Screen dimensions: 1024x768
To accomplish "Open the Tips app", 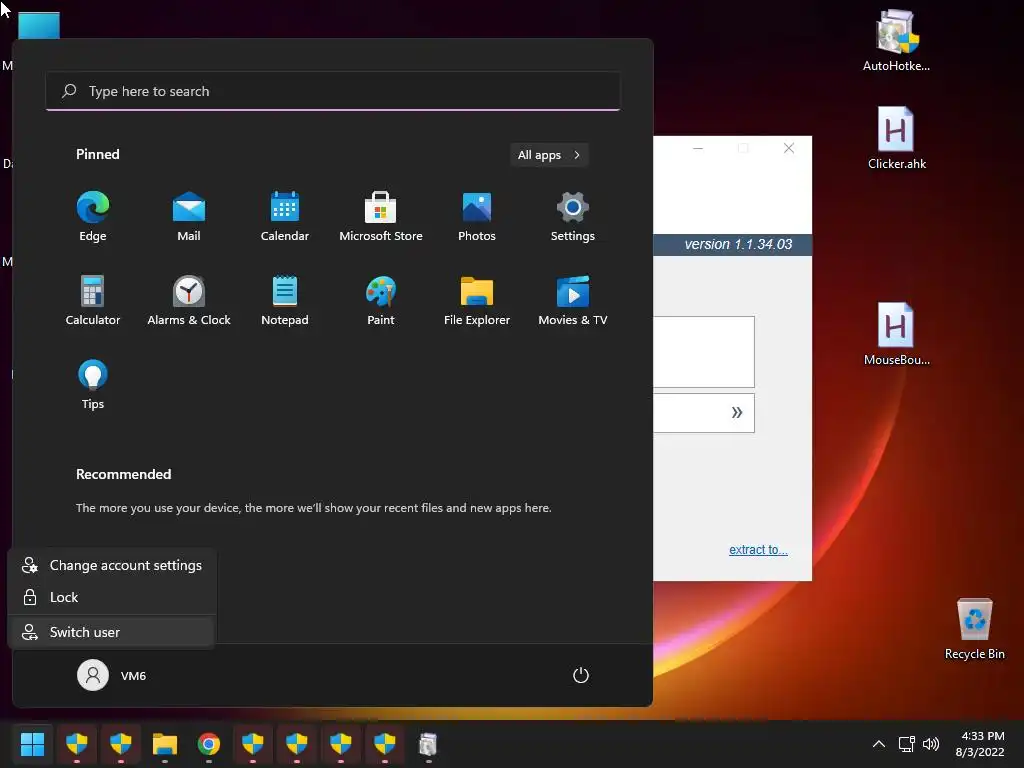I will (93, 384).
